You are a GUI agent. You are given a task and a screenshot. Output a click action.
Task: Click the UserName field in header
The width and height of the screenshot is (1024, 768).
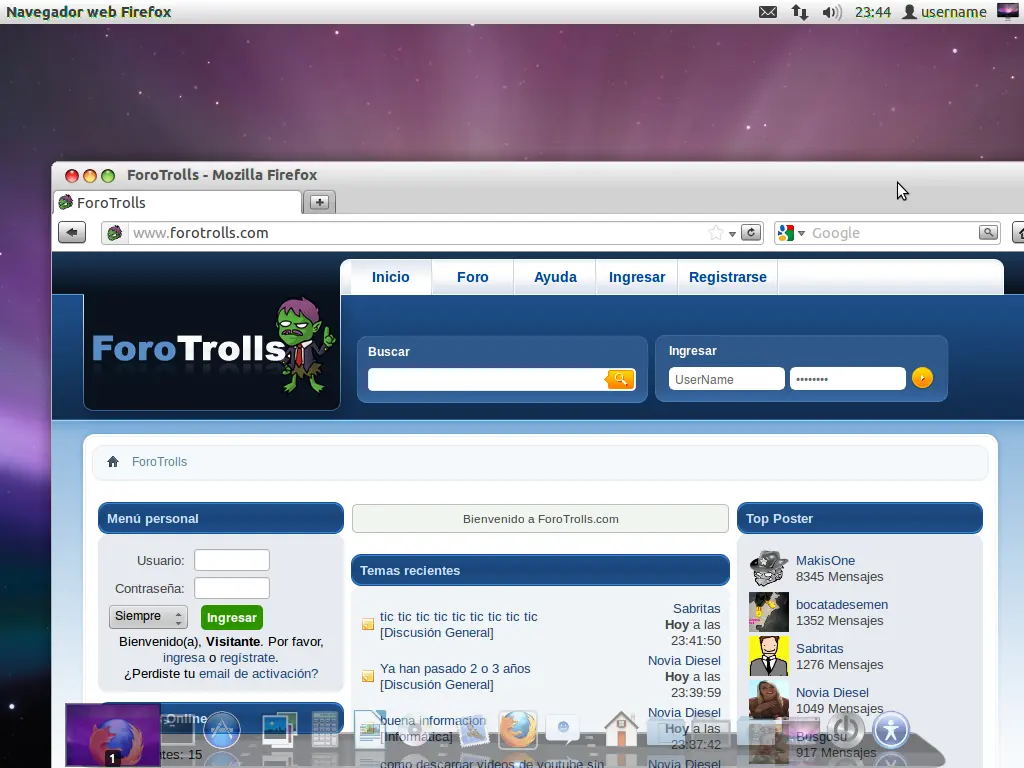[726, 379]
